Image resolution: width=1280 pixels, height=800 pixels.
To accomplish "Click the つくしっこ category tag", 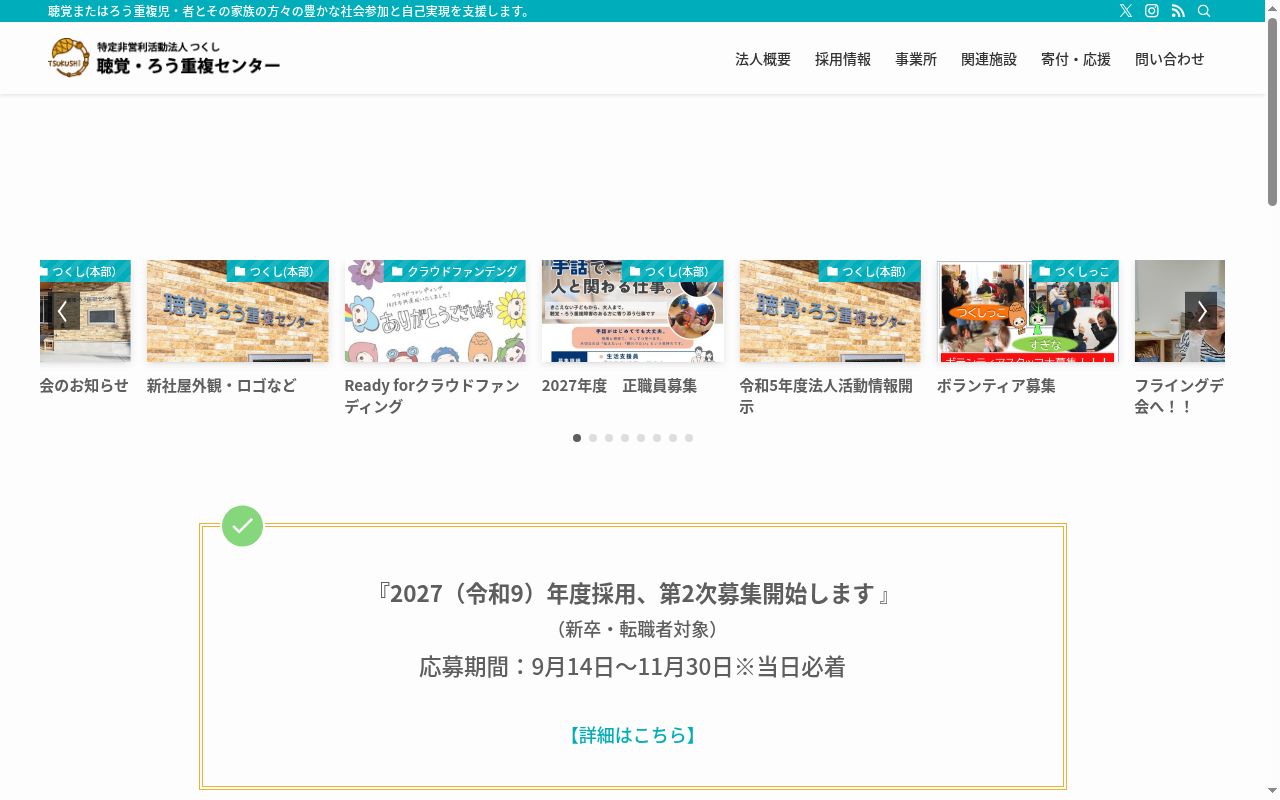I will click(x=1074, y=271).
